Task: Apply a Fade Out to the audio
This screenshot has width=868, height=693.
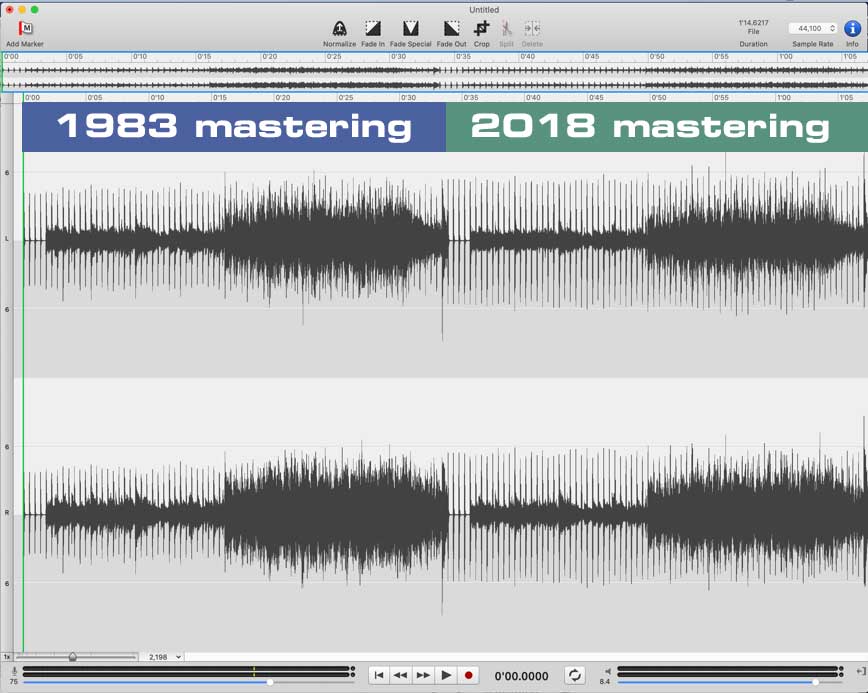Action: click(x=450, y=28)
